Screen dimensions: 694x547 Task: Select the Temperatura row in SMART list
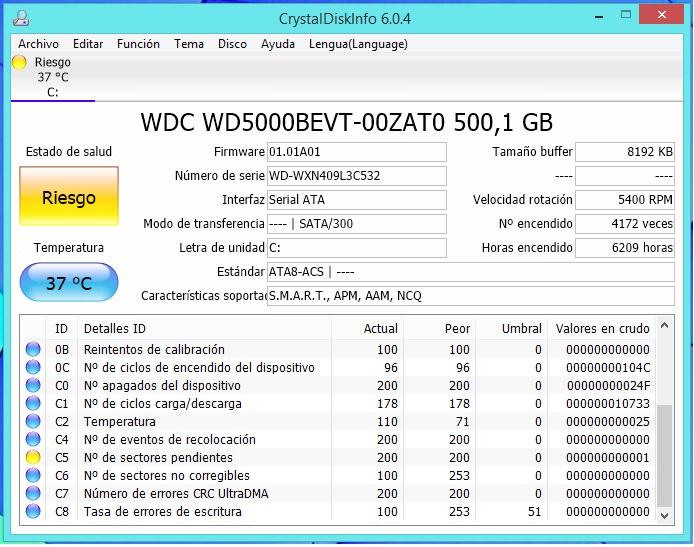[x=338, y=421]
